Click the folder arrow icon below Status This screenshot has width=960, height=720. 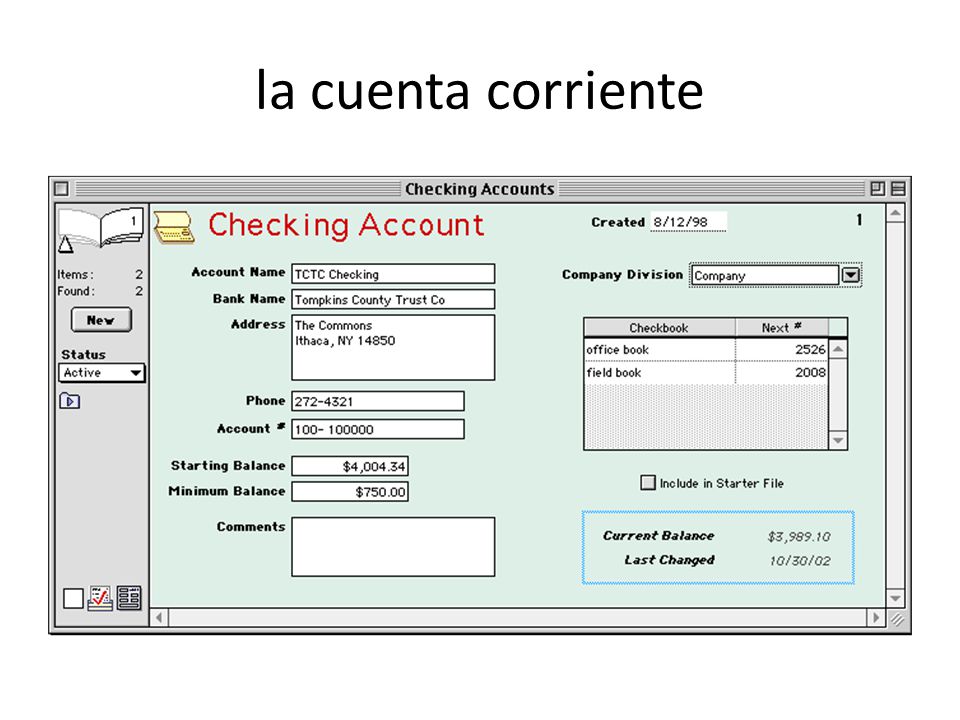click(70, 401)
